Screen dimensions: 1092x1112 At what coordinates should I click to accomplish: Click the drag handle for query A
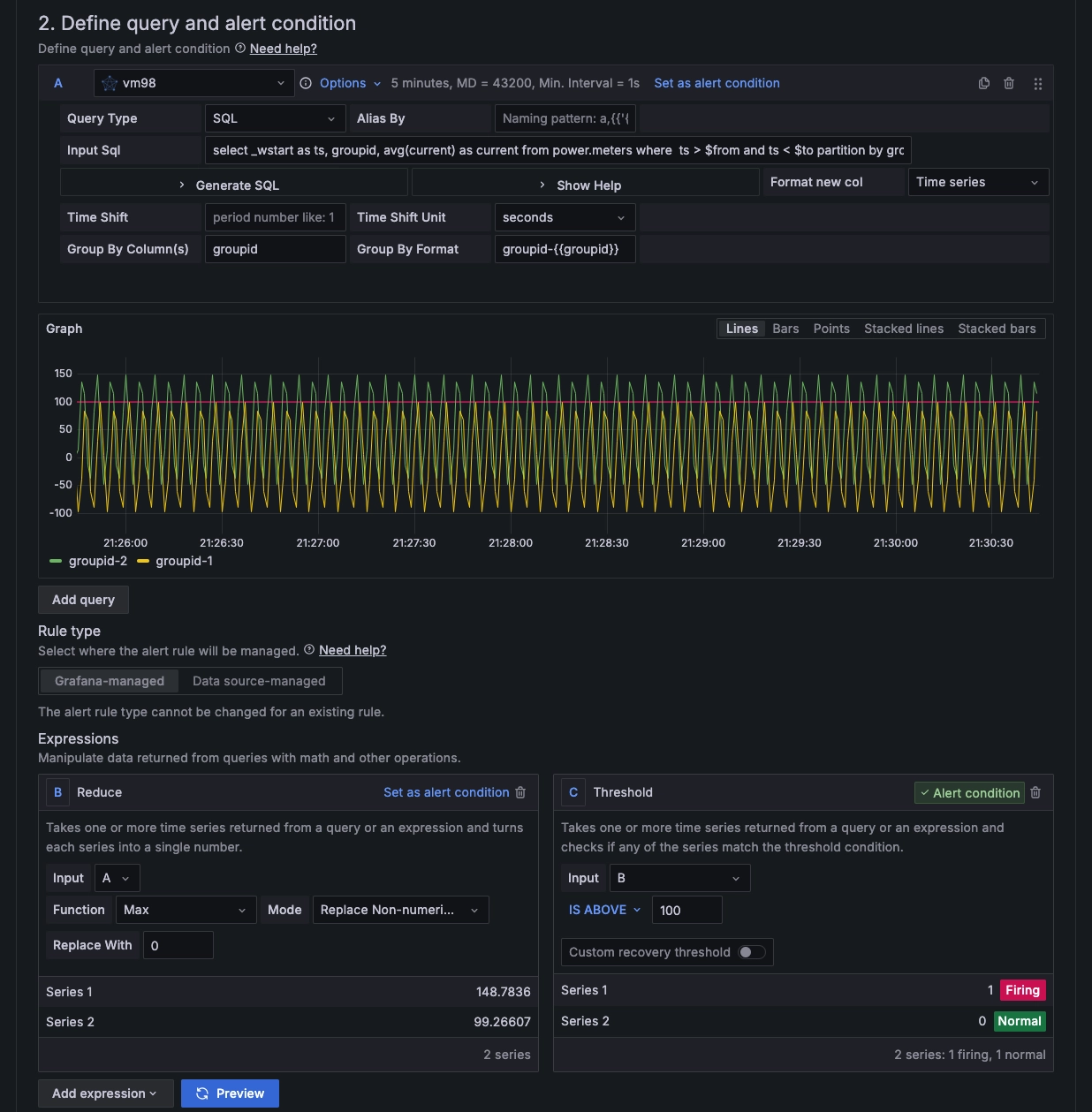(x=1038, y=84)
